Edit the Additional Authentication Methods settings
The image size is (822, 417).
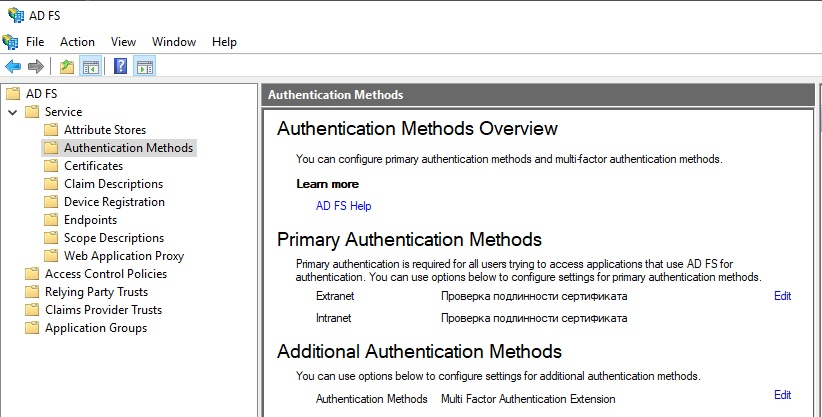coord(782,395)
